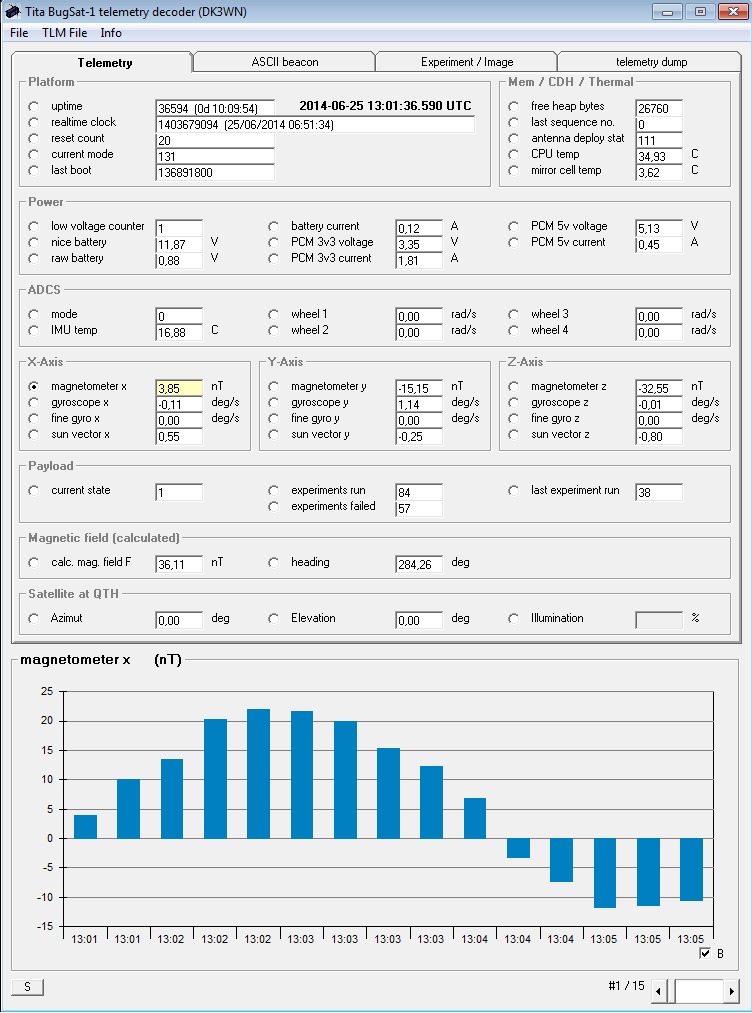Select the raw battery radio button

pyautogui.click(x=34, y=258)
